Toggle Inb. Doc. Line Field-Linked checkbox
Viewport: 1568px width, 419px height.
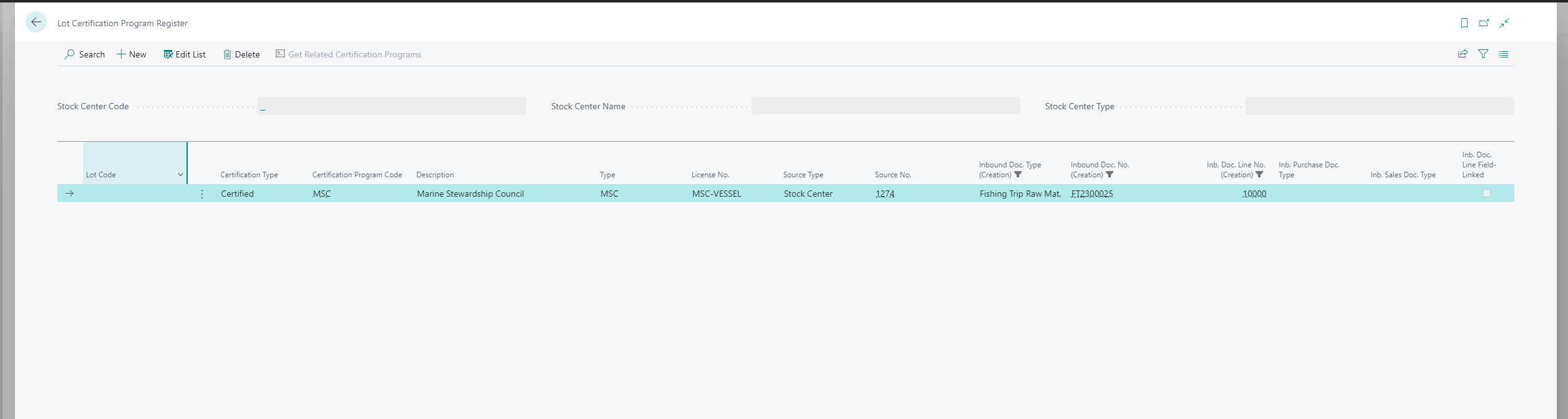[x=1486, y=194]
